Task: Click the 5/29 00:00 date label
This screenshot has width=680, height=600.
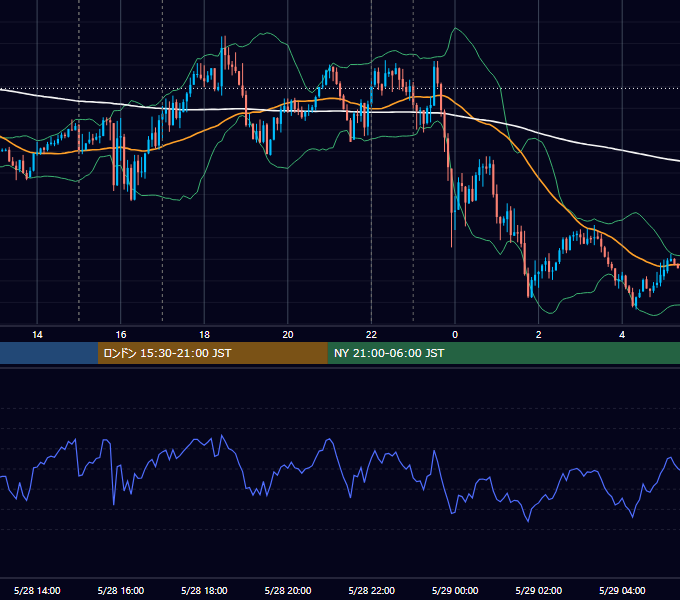Action: point(455,590)
